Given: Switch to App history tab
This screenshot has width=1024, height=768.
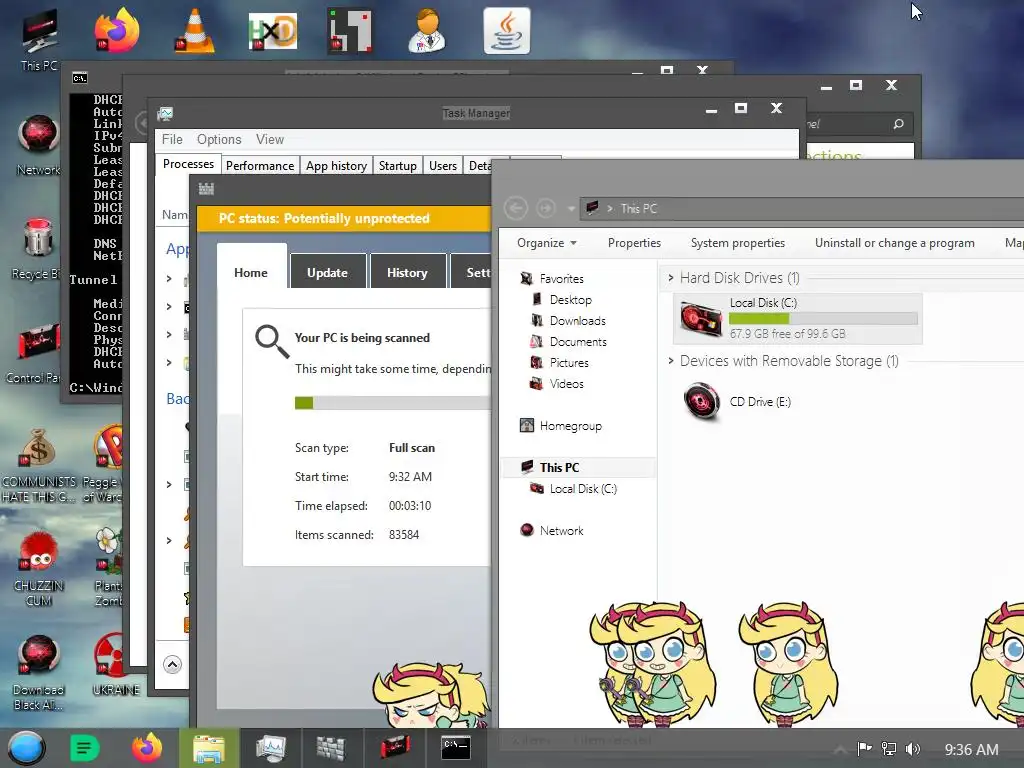Looking at the screenshot, I should click(x=336, y=166).
